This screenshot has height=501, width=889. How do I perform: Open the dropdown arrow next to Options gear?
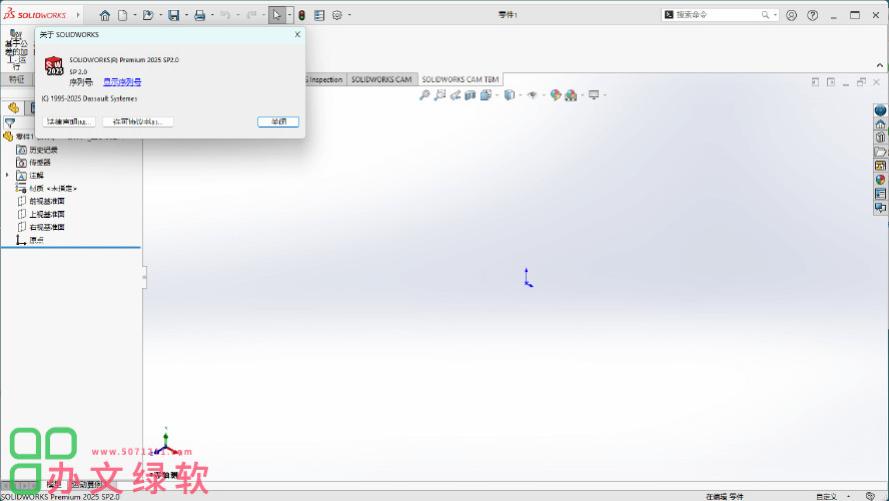pos(349,15)
